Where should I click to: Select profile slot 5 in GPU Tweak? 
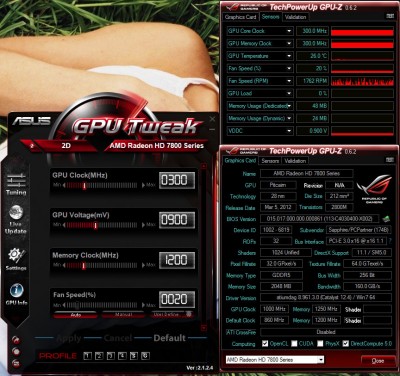tap(134, 356)
